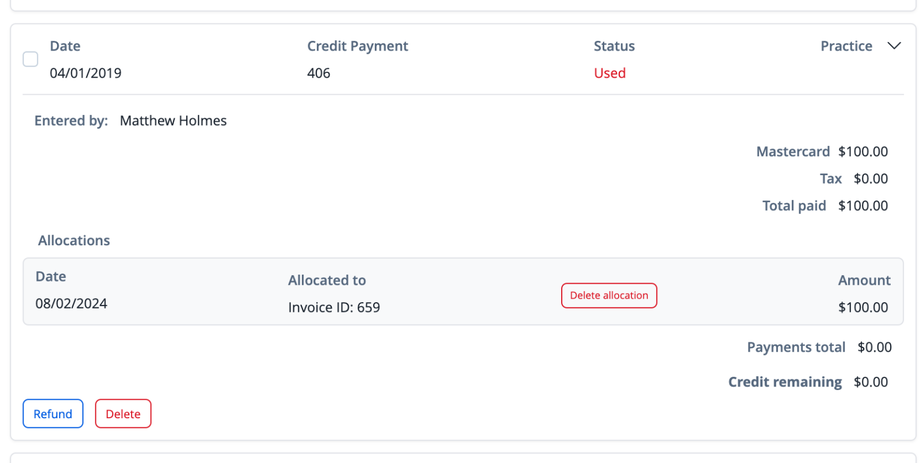Click the Credit remaining label
The width and height of the screenshot is (920, 463).
tap(785, 382)
